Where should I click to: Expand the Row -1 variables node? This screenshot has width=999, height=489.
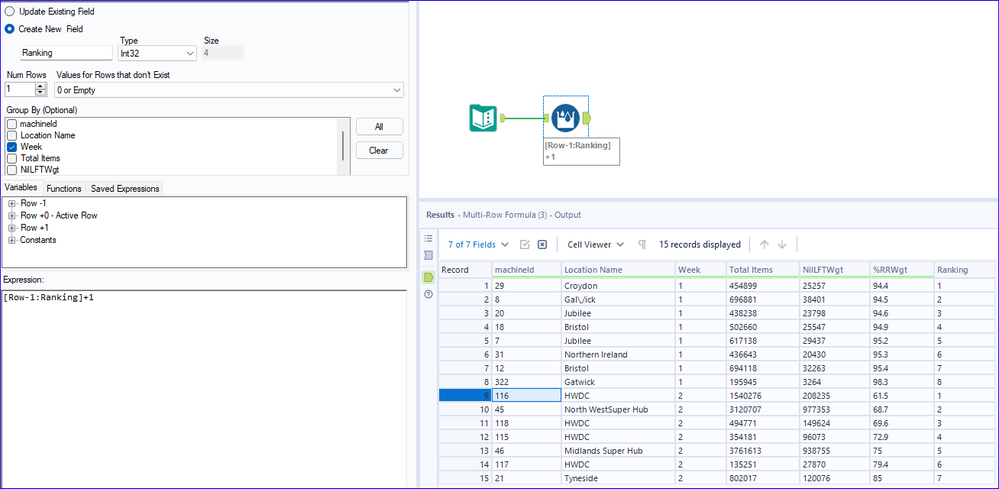(11, 203)
